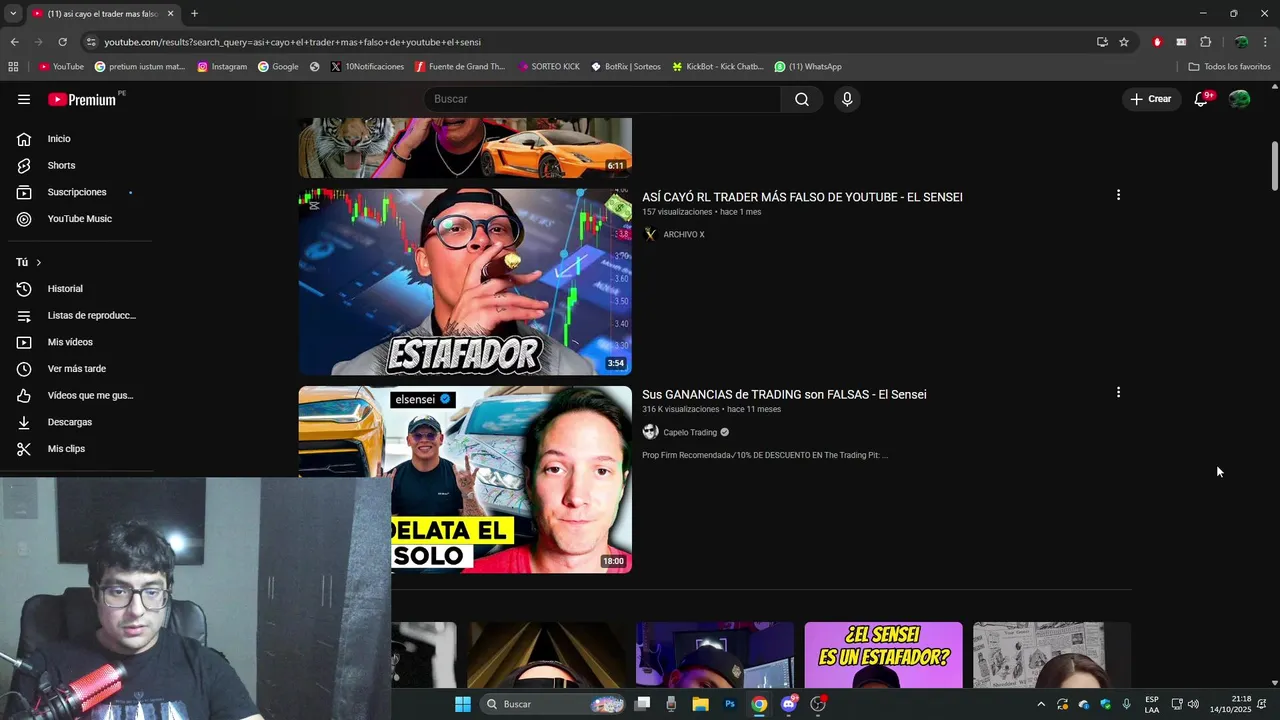Image resolution: width=1280 pixels, height=720 pixels.
Task: Click the page vertical scrollbar thumb
Action: (1274, 166)
